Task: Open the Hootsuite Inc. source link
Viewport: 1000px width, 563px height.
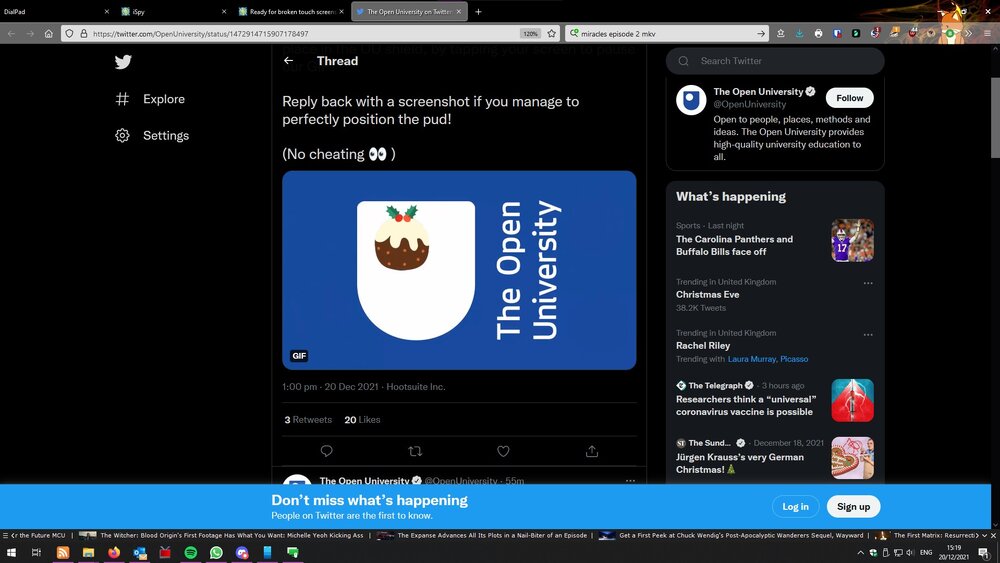Action: 416,386
